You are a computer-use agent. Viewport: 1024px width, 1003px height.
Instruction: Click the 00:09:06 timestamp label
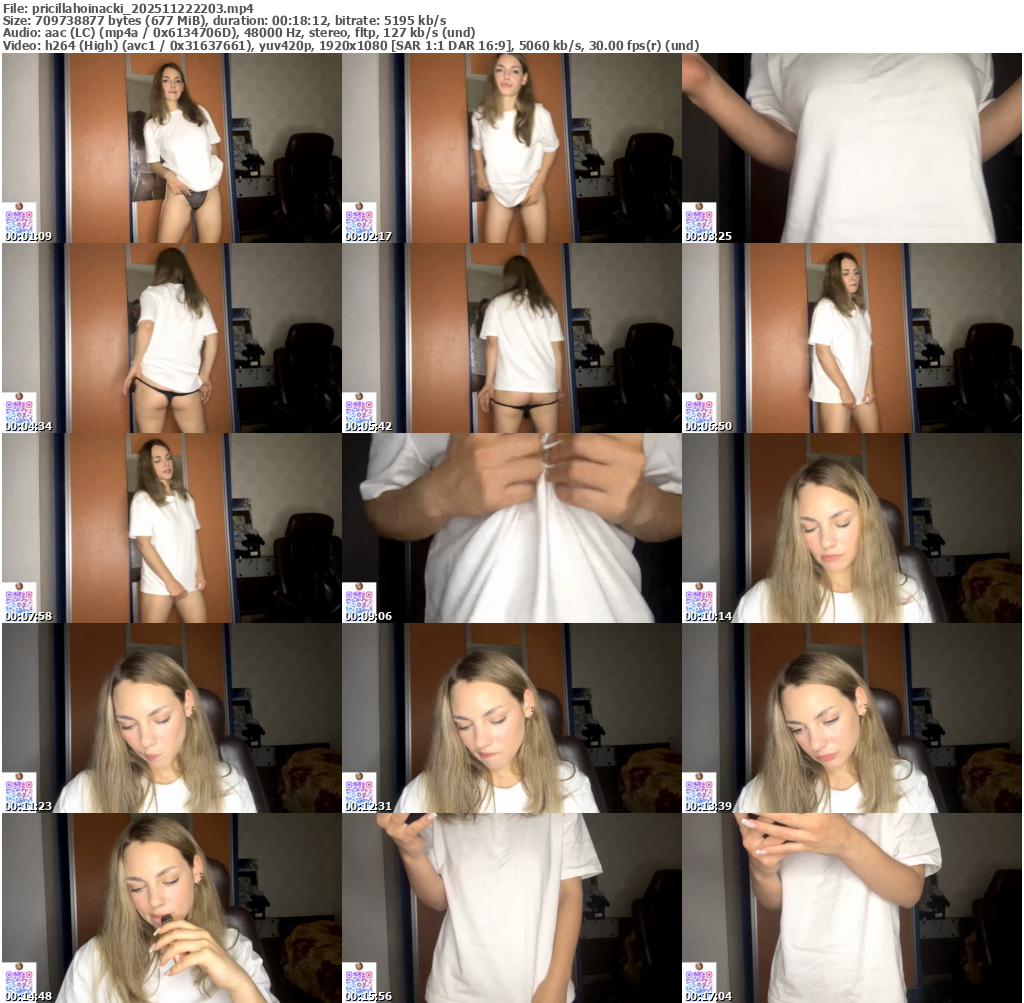point(368,617)
